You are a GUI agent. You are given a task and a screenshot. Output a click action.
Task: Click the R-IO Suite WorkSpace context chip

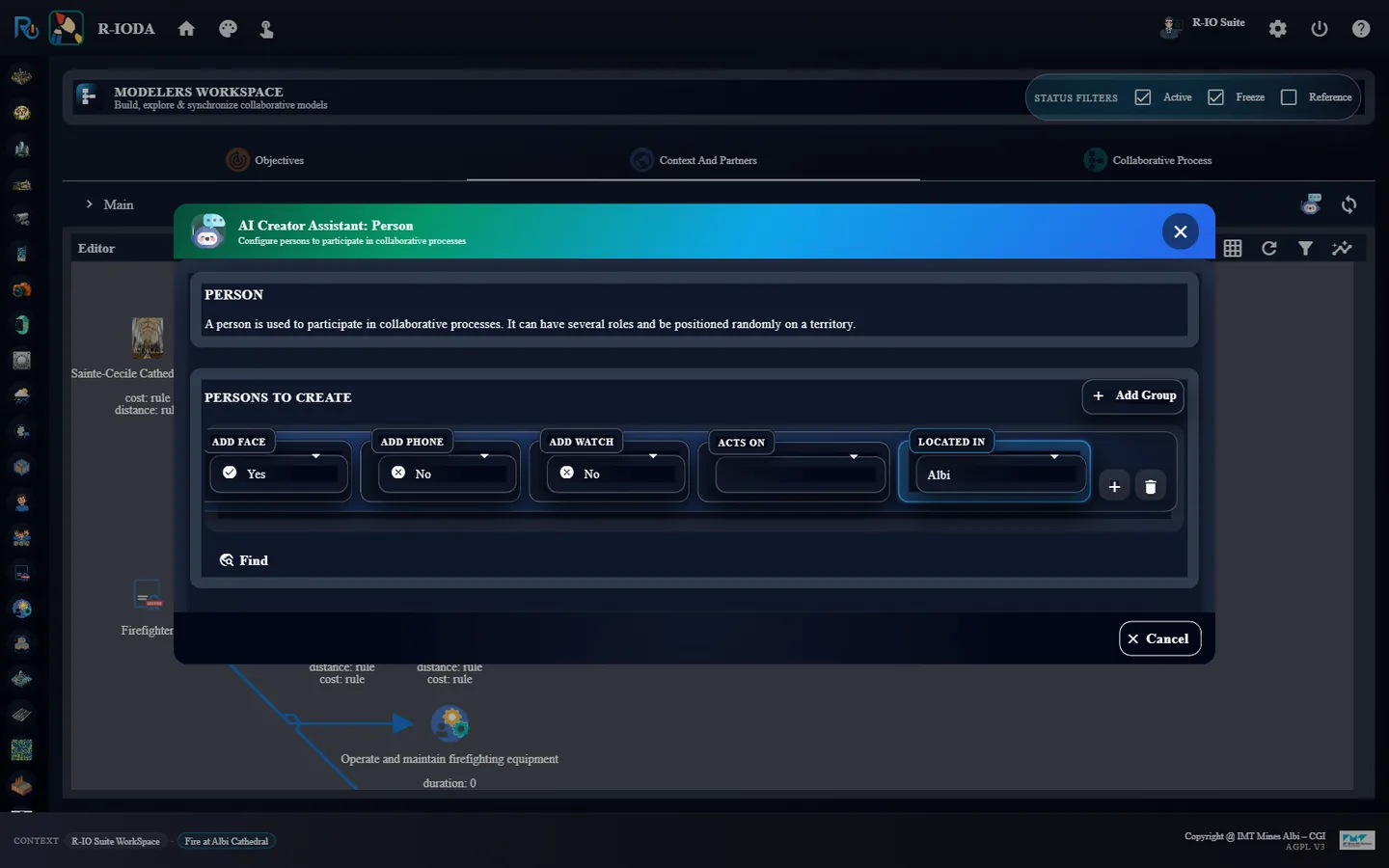[116, 841]
